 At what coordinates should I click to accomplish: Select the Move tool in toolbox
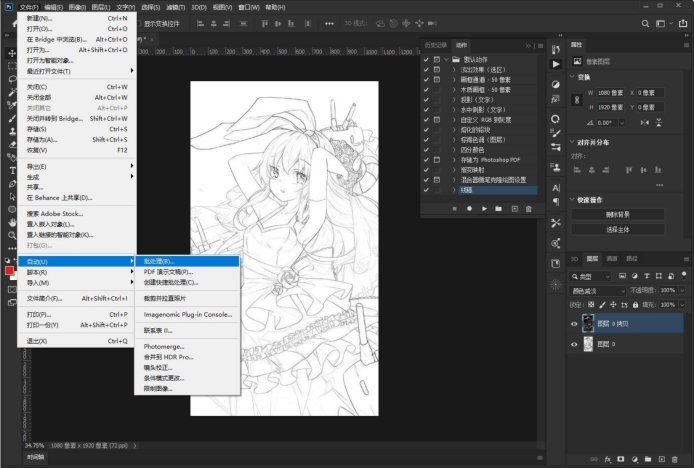(x=12, y=53)
